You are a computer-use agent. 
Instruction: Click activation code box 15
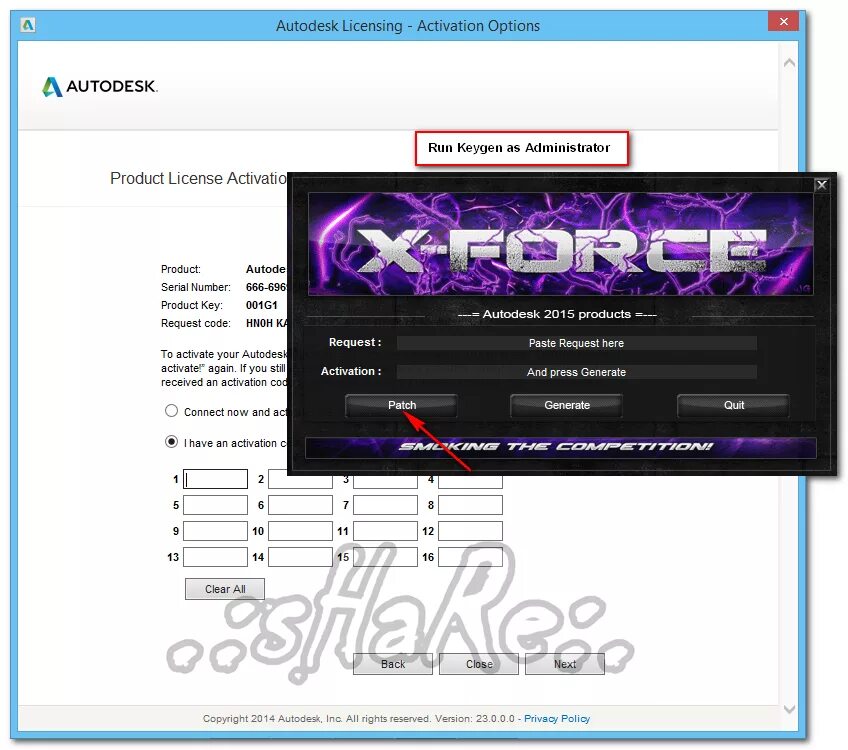385,557
